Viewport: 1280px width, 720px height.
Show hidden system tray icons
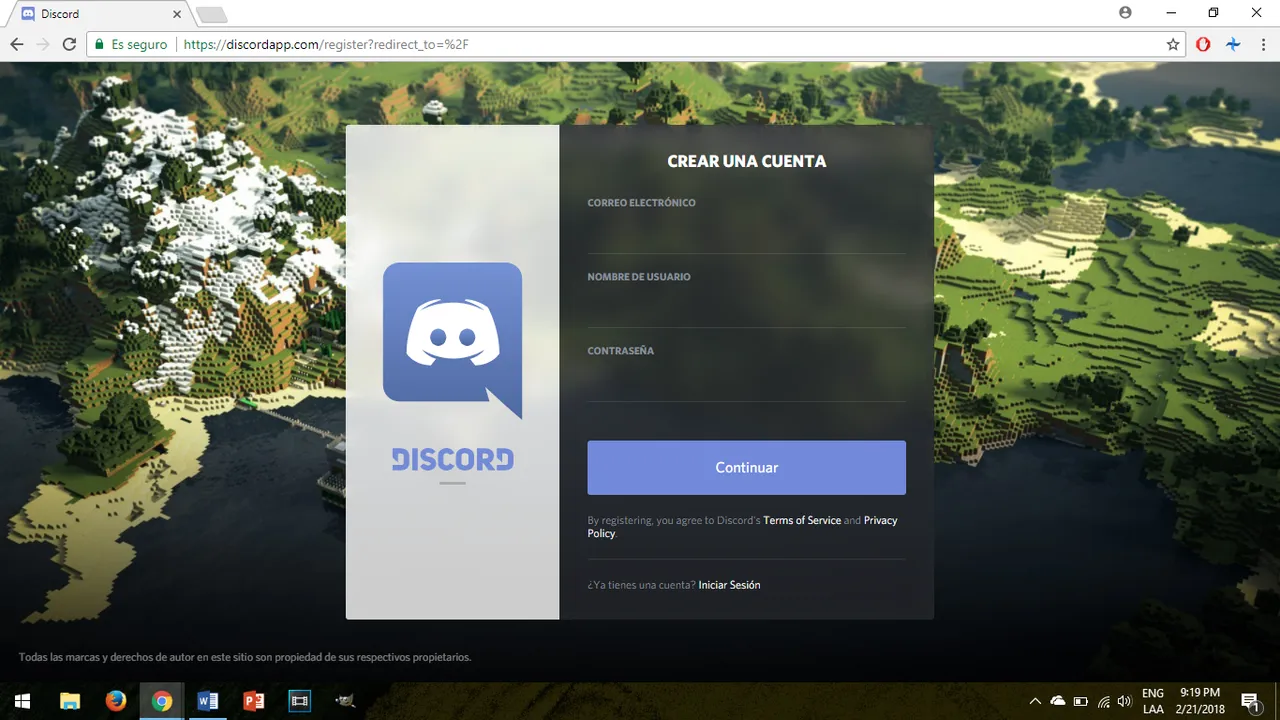[1035, 701]
